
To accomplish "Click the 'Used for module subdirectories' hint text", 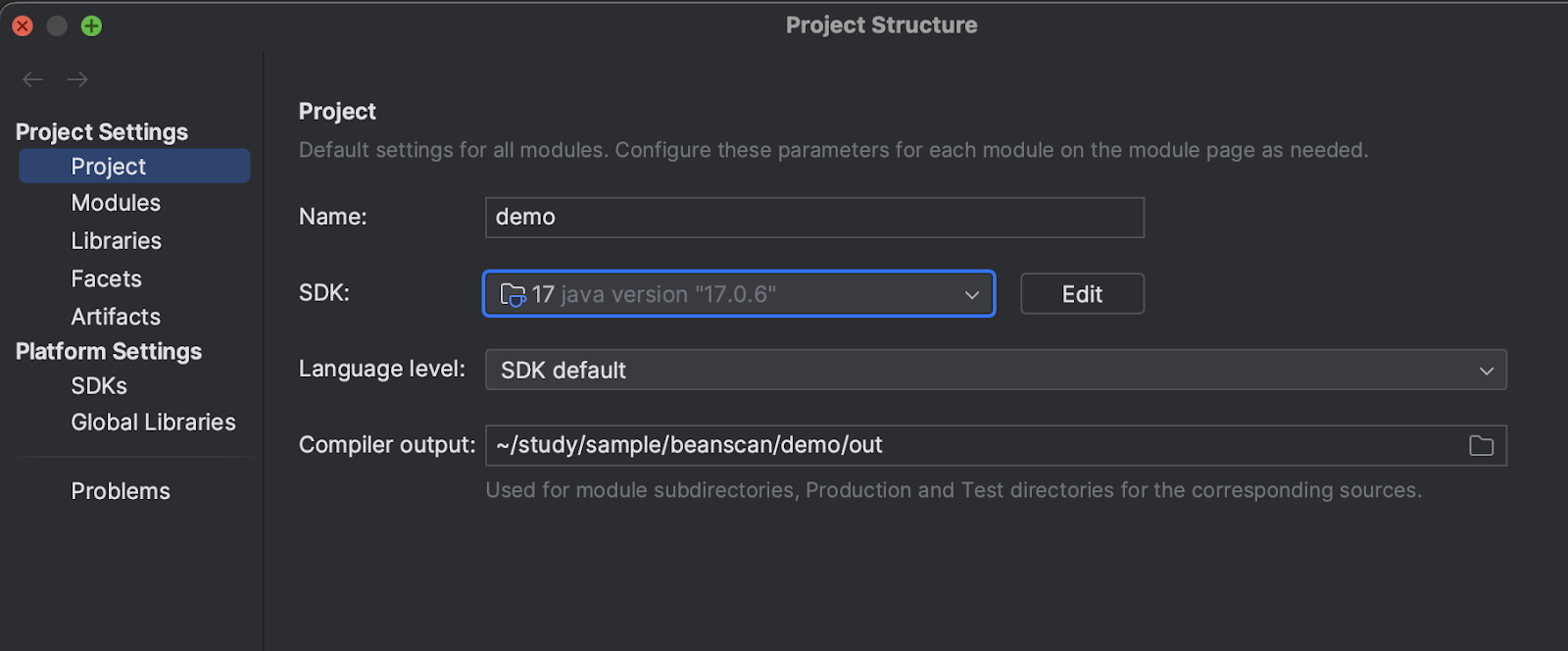I will (x=954, y=490).
